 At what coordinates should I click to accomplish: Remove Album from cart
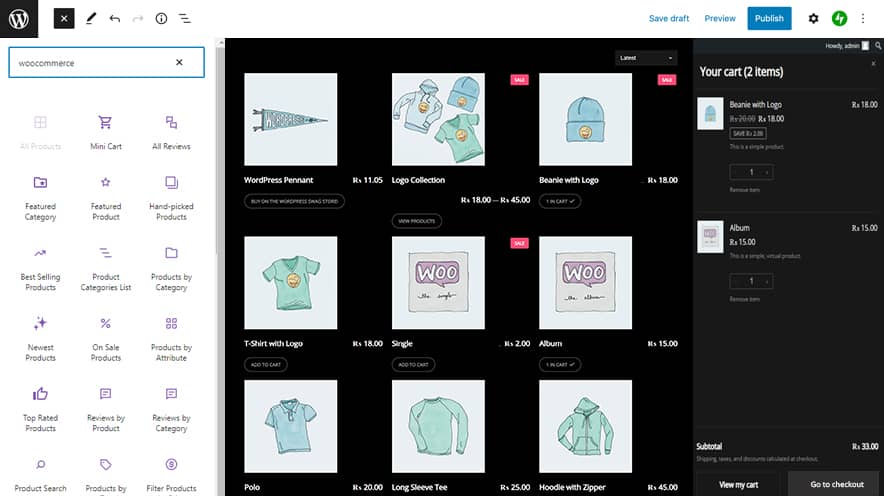[744, 299]
